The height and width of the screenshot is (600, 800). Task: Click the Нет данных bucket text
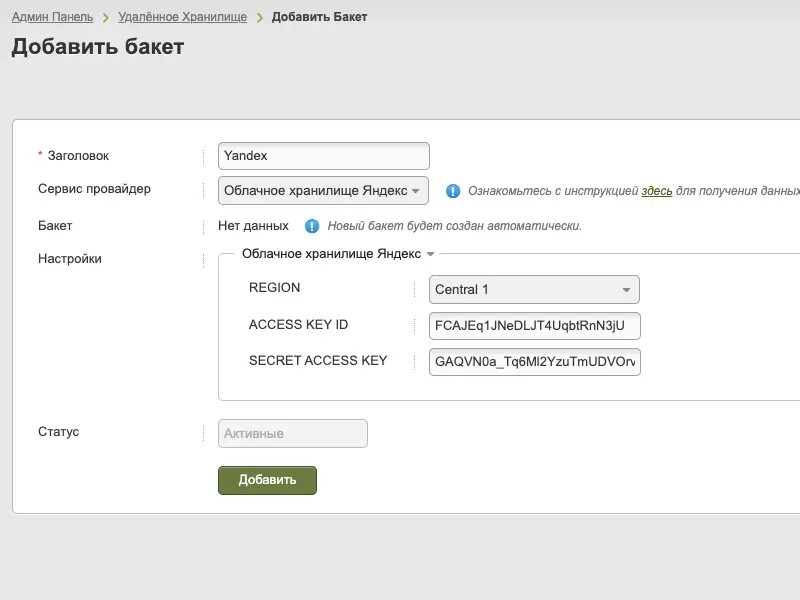[253, 226]
